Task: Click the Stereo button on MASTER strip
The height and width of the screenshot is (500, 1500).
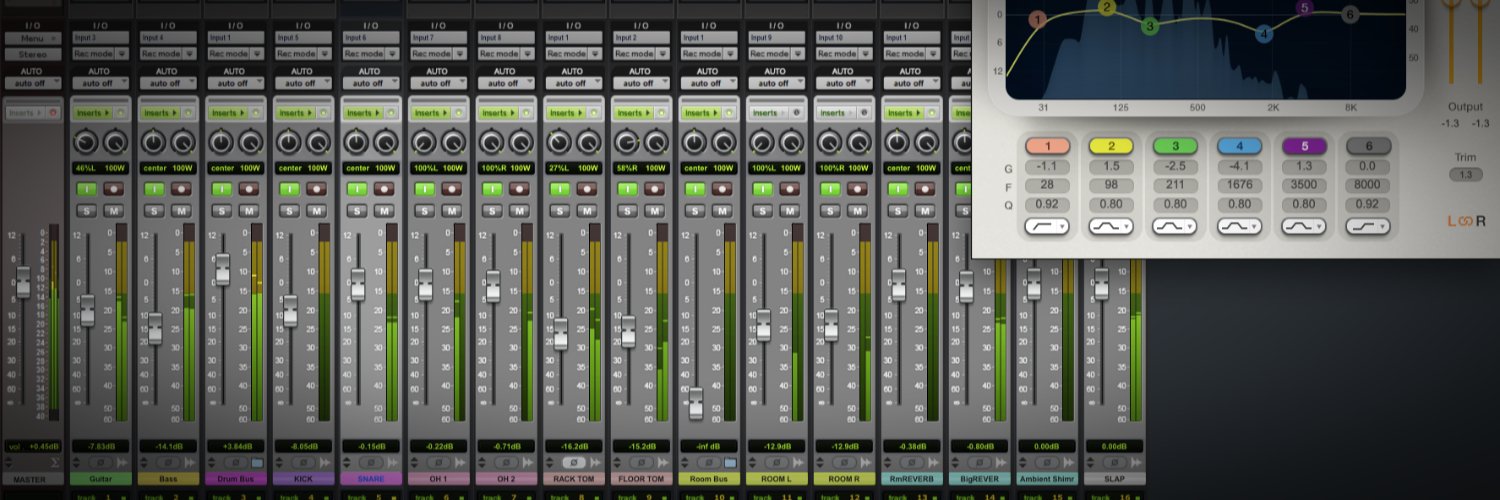Action: point(31,53)
